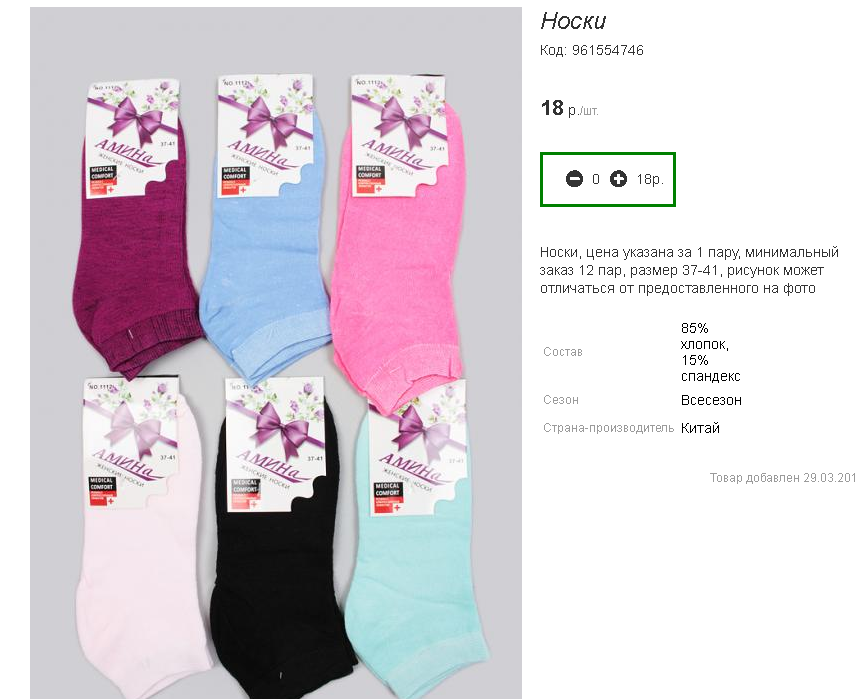Click the light blue socks in photo
This screenshot has width=856, height=699.
(265, 229)
